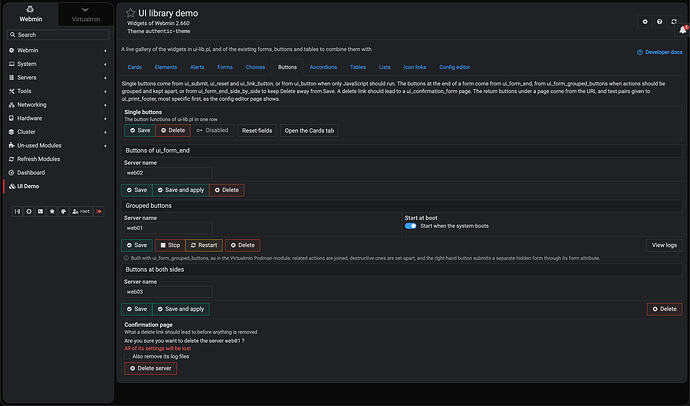Check Also remove its log files
Image resolution: width=690 pixels, height=406 pixels.
128,357
